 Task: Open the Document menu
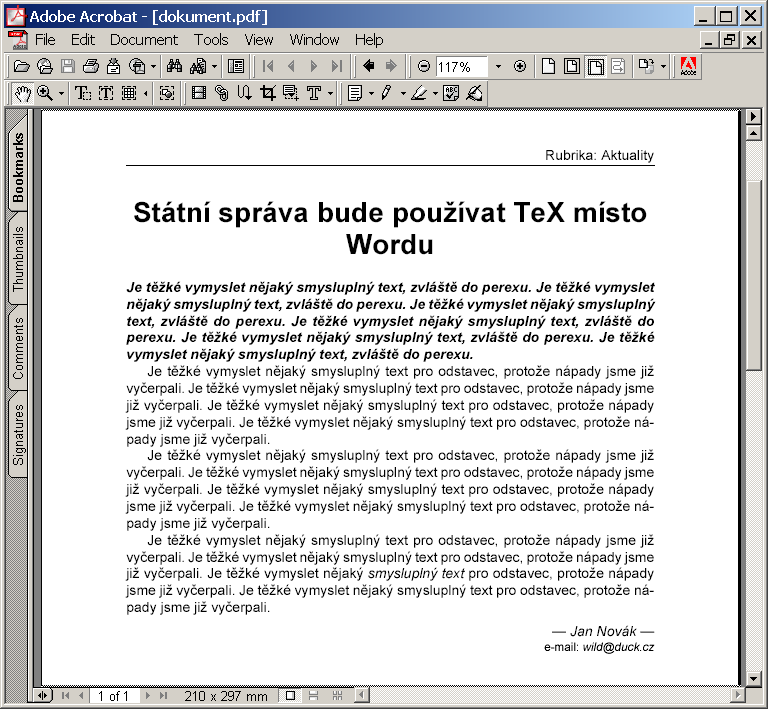coord(144,40)
